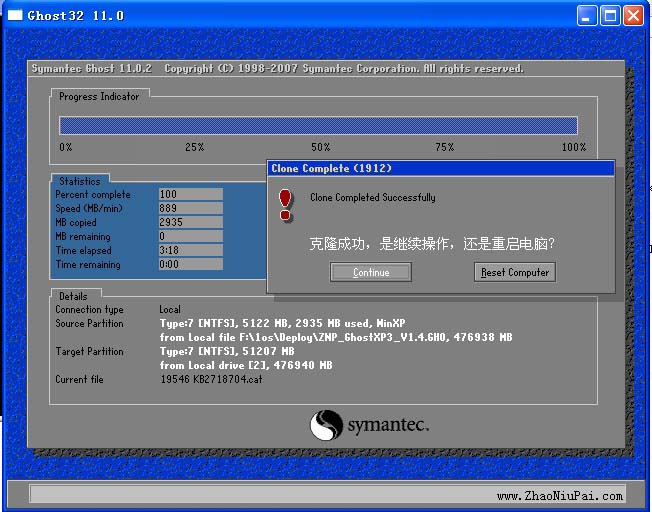The height and width of the screenshot is (512, 652).
Task: Click the Current file label
Action: pyautogui.click(x=79, y=379)
